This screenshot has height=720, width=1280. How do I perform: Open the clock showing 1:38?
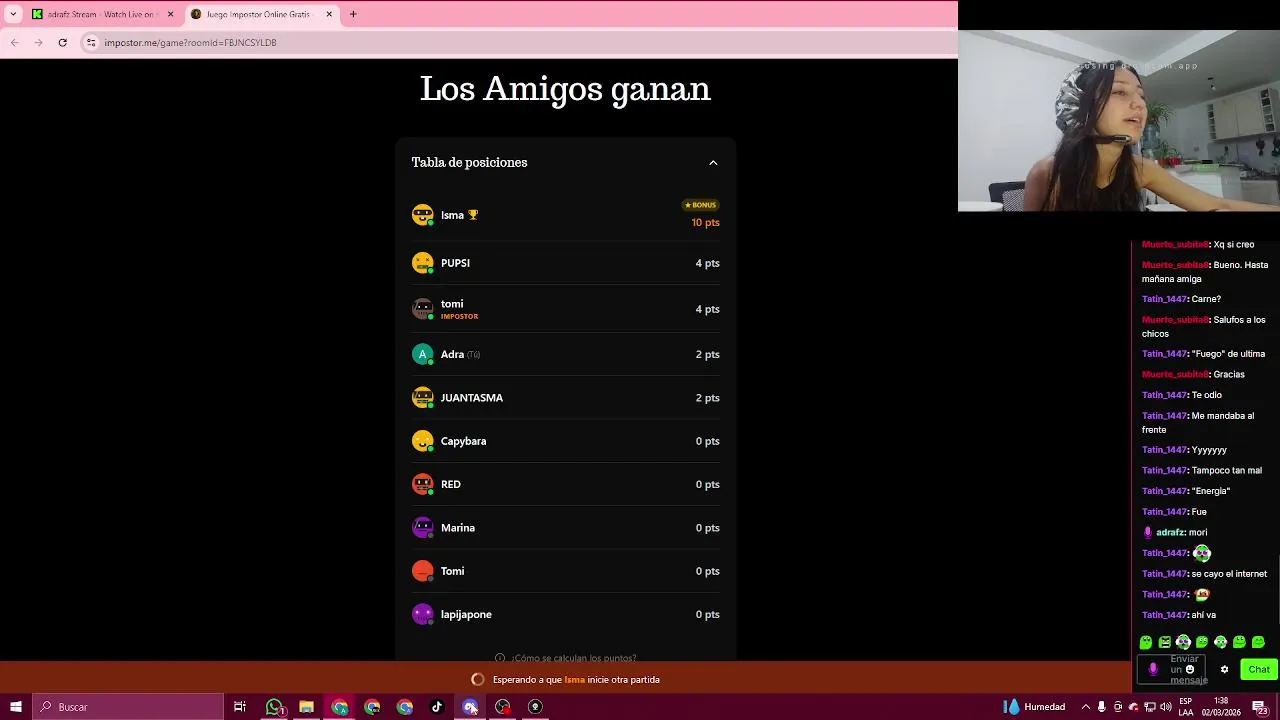pyautogui.click(x=1221, y=707)
